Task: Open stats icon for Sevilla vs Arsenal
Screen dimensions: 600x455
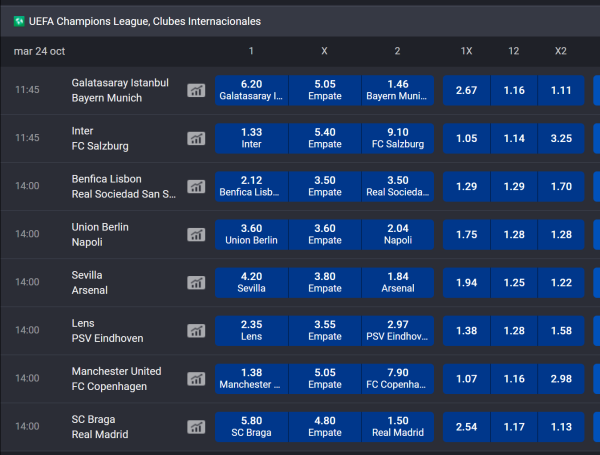Action: [196, 282]
